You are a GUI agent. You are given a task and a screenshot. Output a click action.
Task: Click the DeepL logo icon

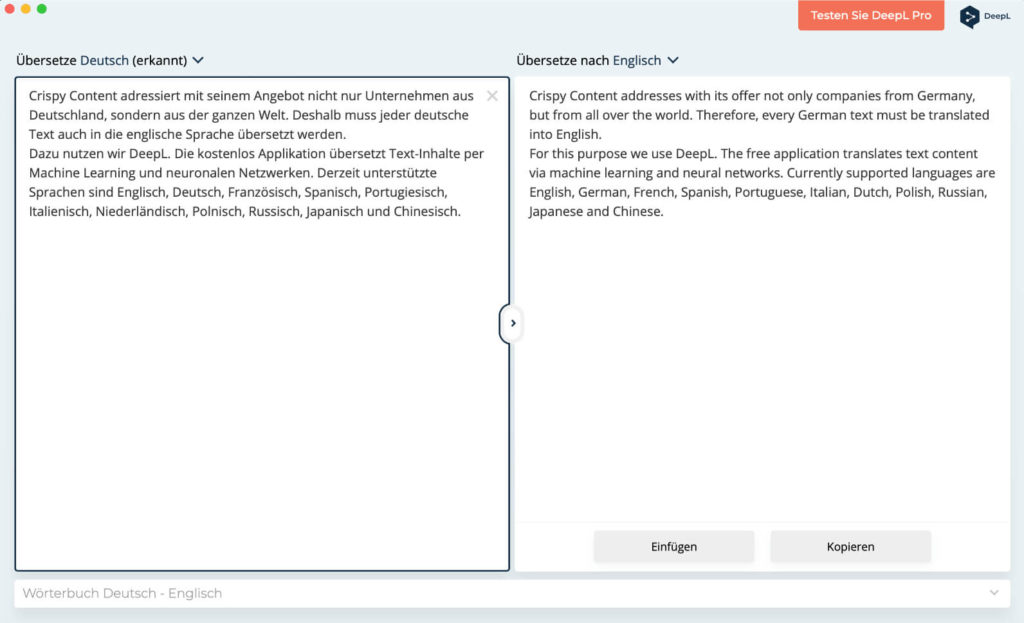tap(970, 16)
